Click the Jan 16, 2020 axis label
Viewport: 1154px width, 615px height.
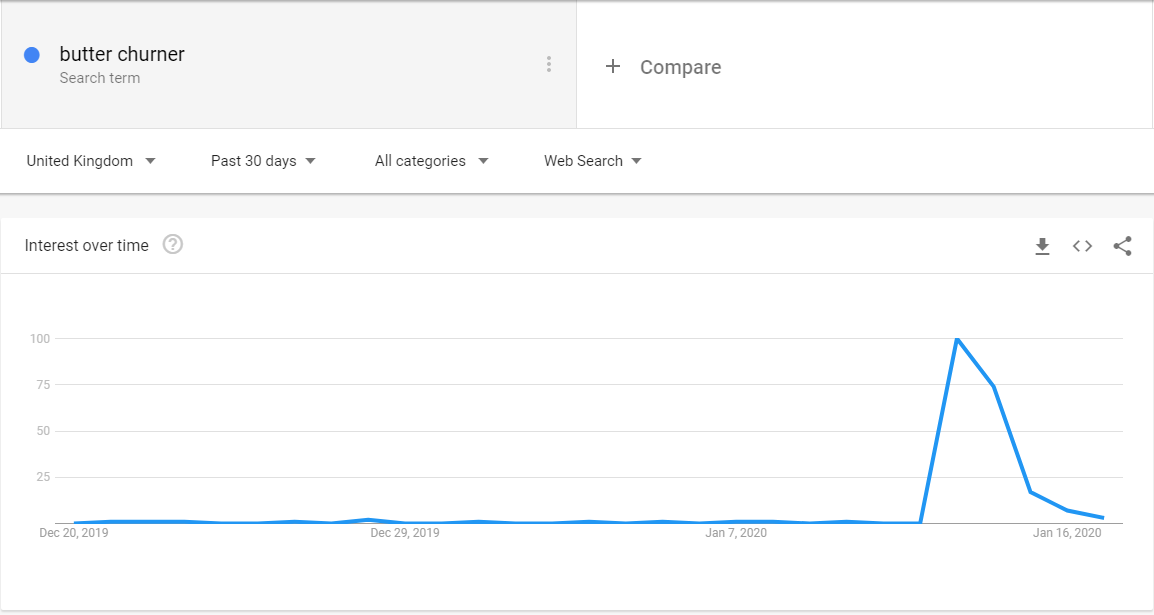point(1067,533)
